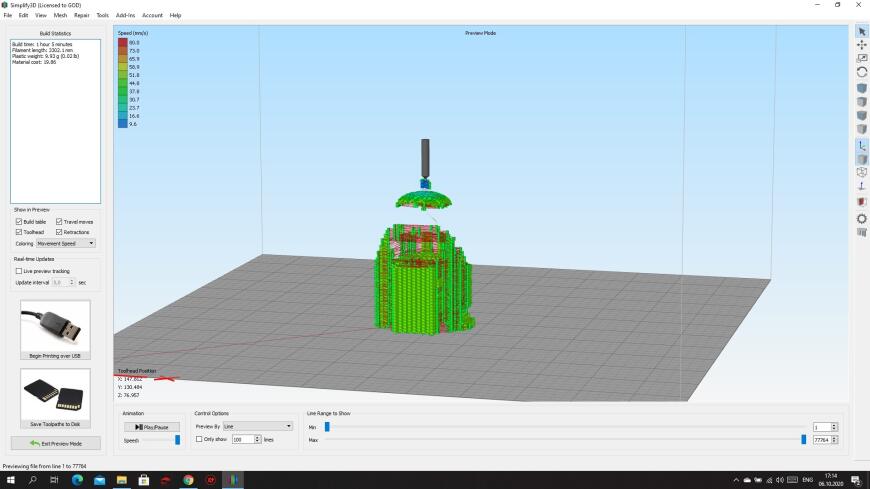Open the notification center icon
Screen dimensions: 870x489
tap(856, 481)
